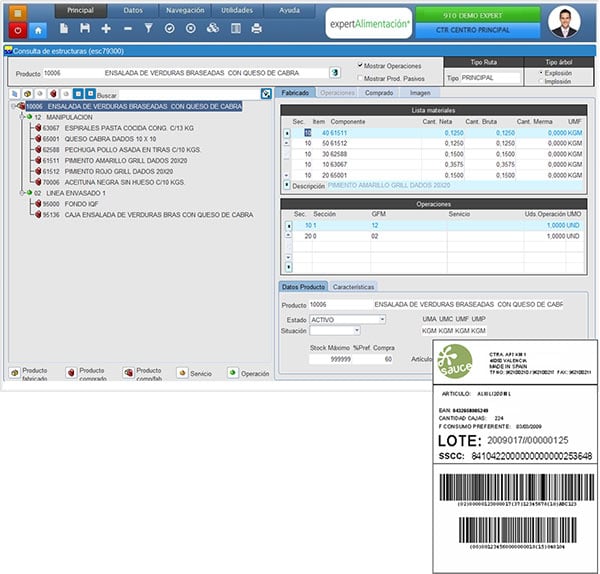Click the blue expand-all square icon
This screenshot has height=574, width=600.
[90, 93]
